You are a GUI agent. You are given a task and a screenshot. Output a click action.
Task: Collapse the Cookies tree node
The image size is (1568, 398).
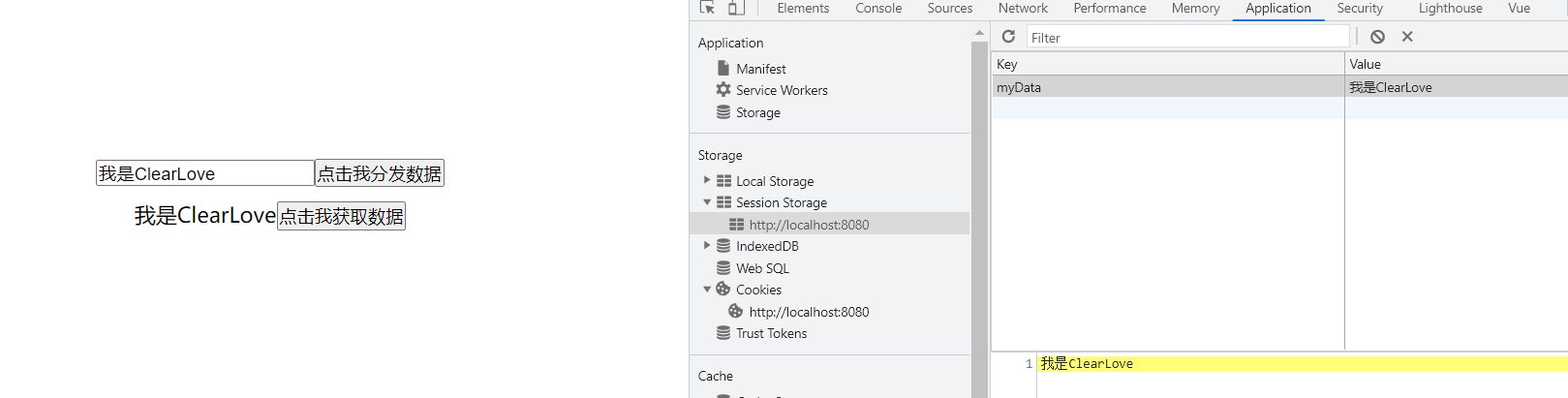(x=707, y=290)
